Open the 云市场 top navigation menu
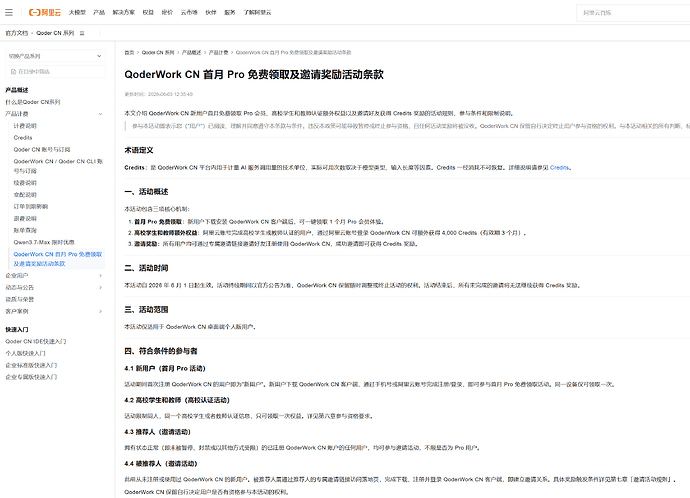 point(189,12)
